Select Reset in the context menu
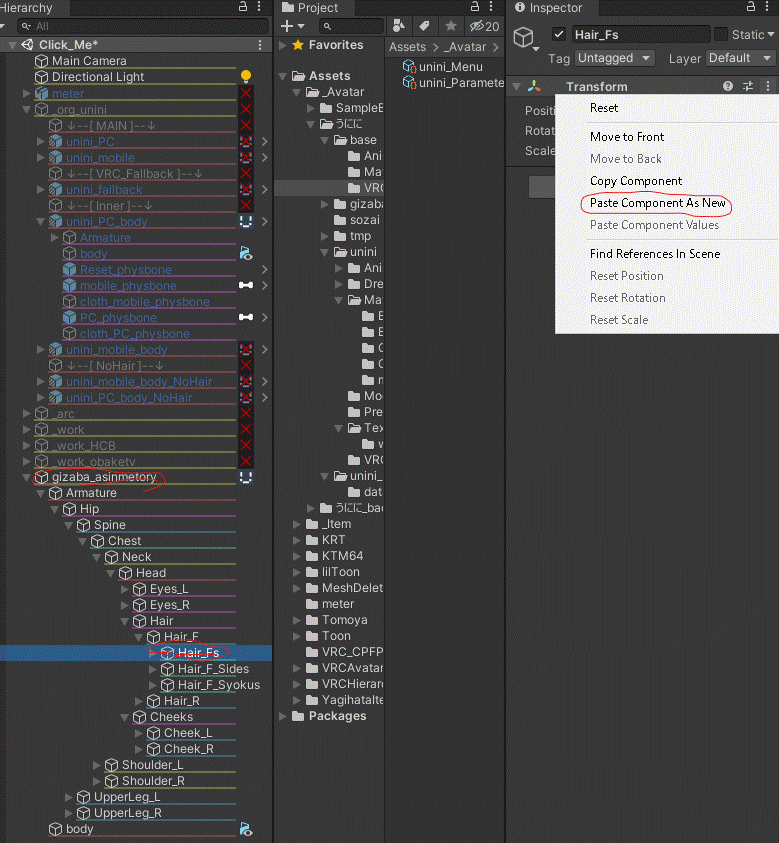 click(x=604, y=108)
